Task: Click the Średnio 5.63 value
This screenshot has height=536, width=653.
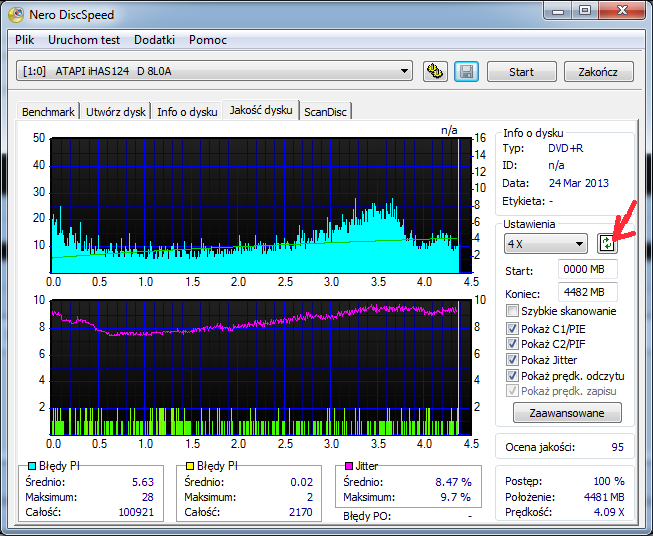Action: [x=143, y=482]
